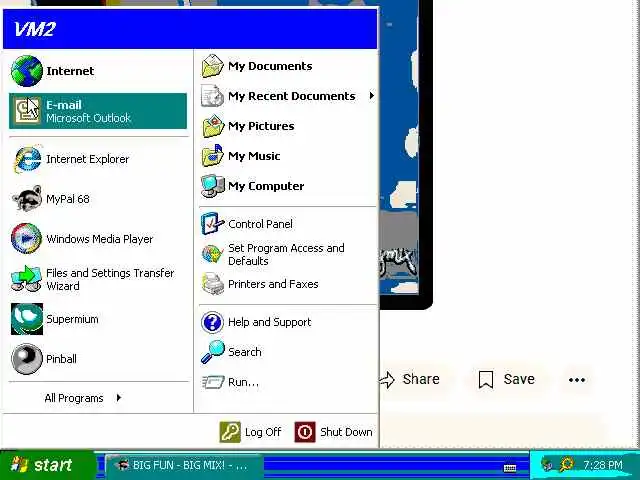
Task: Launch the Supermium icon
Action: (x=27, y=319)
